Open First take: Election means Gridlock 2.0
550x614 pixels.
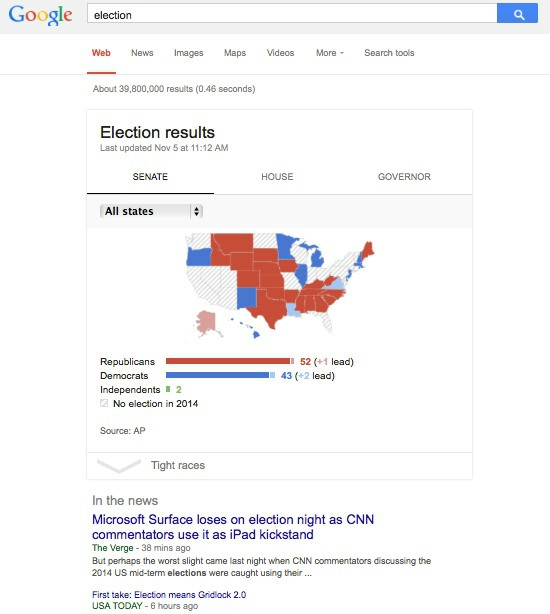(x=169, y=595)
